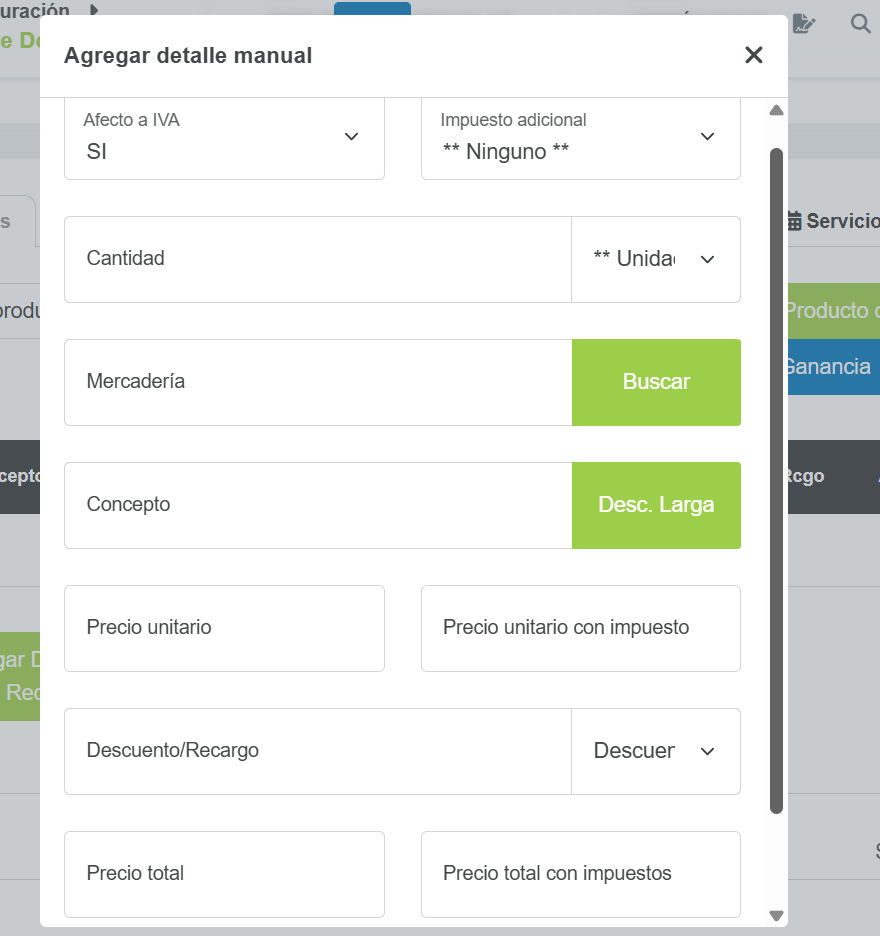Focus Precio unitario con impuesto field

(x=580, y=628)
